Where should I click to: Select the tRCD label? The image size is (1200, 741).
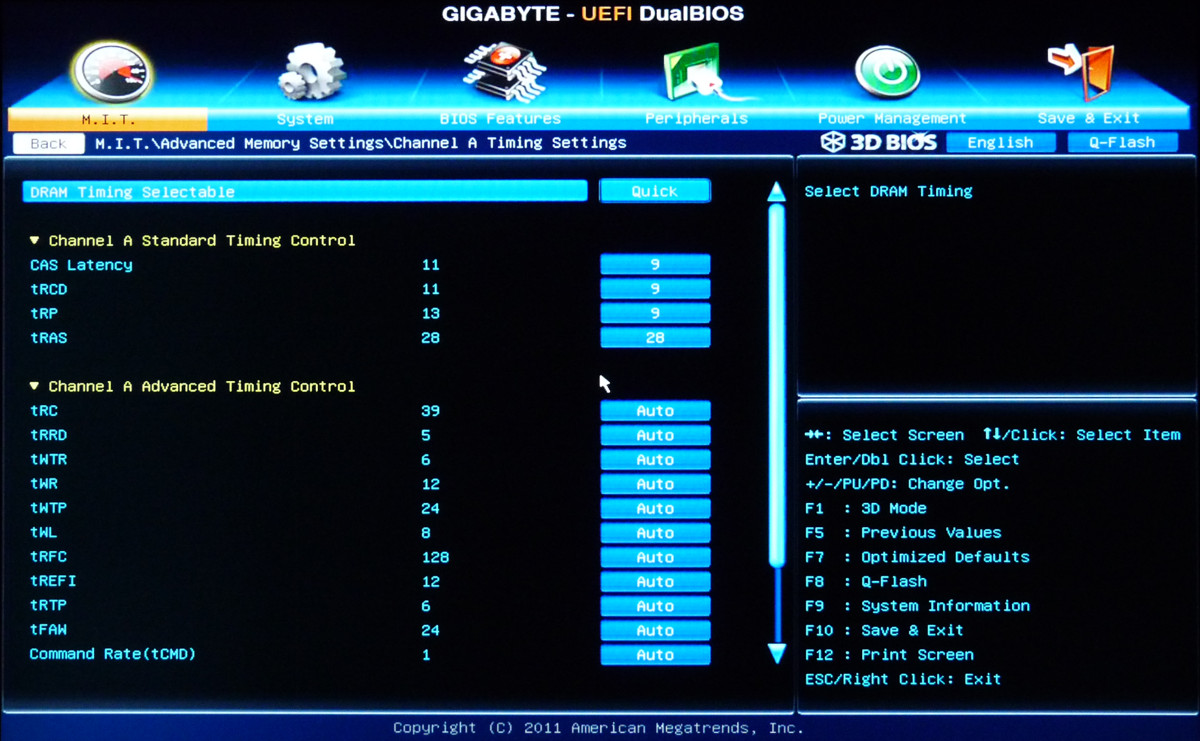pos(48,289)
